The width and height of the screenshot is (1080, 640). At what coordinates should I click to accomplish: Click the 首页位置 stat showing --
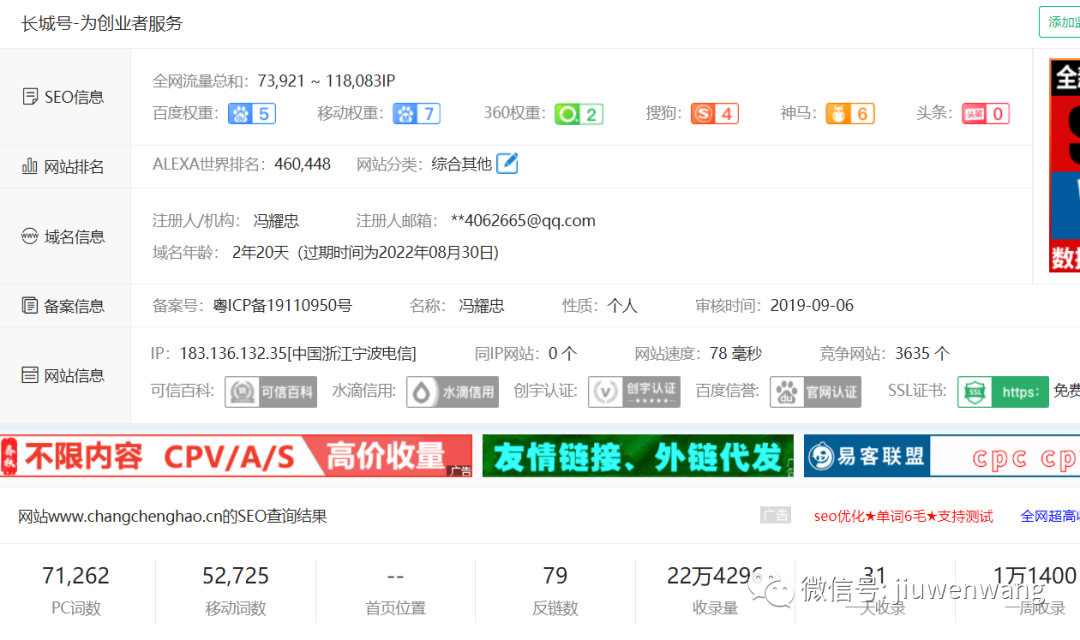coord(395,576)
